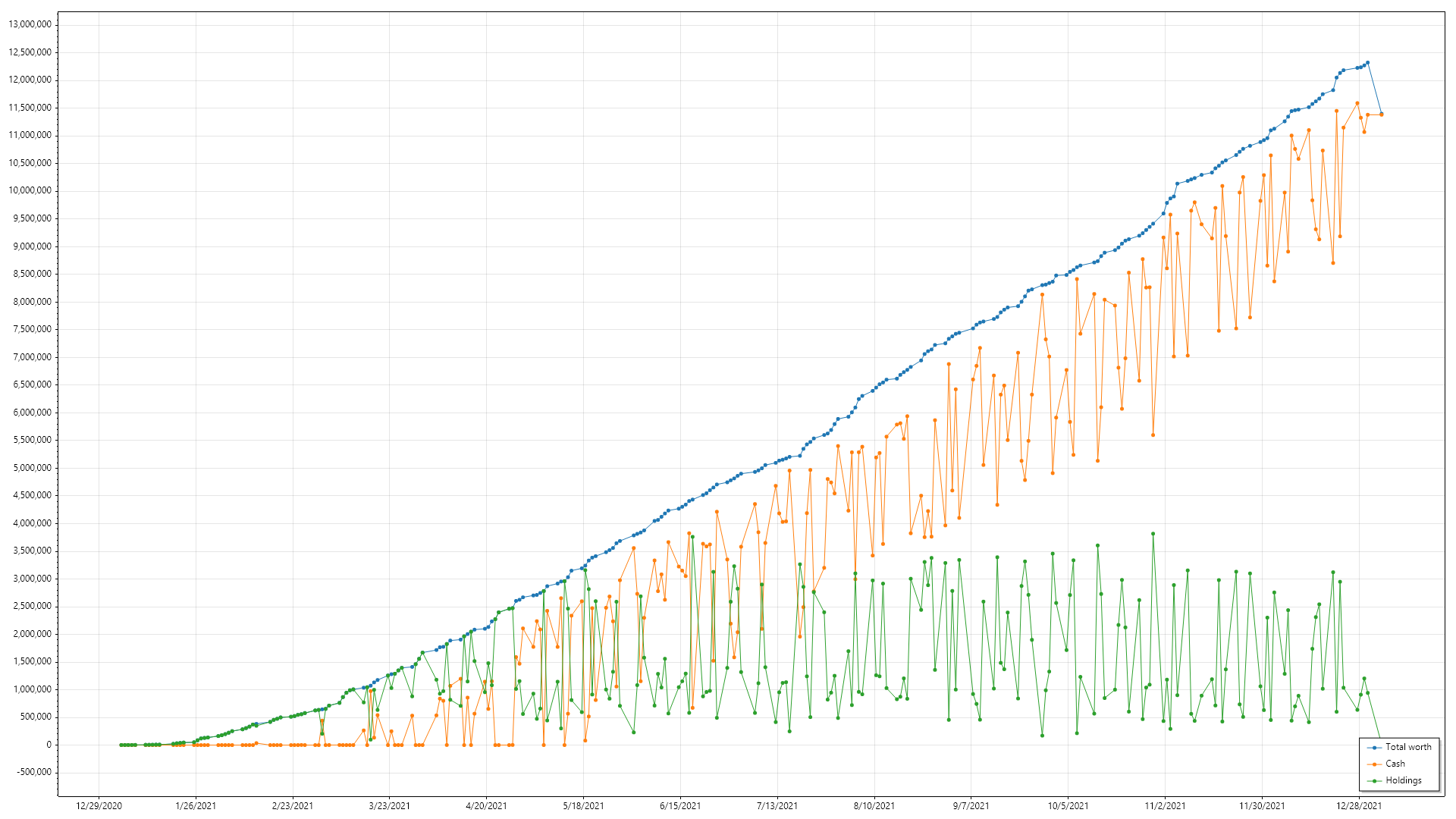Screen dimensions: 1456x819
Task: Click the 12/29/2020 date axis label
Action: click(x=99, y=806)
